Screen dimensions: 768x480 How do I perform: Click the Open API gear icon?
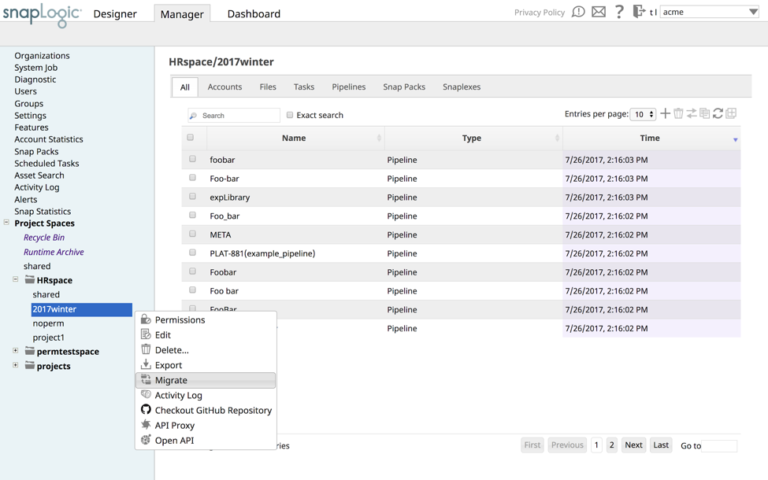tap(145, 440)
